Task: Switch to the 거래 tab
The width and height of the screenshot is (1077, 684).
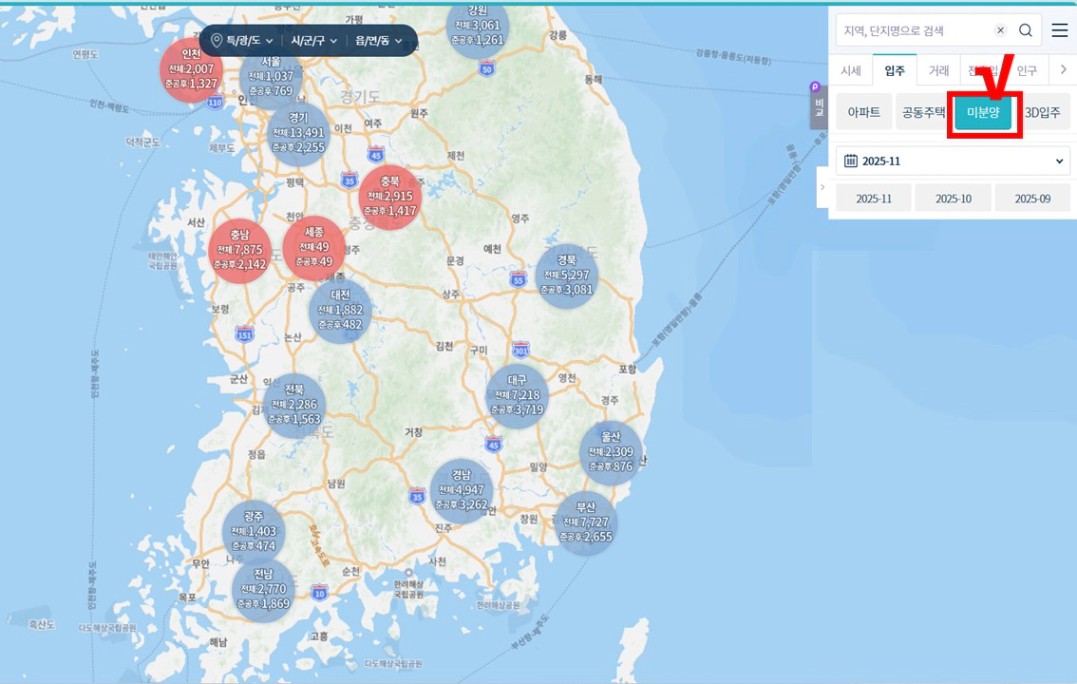Action: 938,71
